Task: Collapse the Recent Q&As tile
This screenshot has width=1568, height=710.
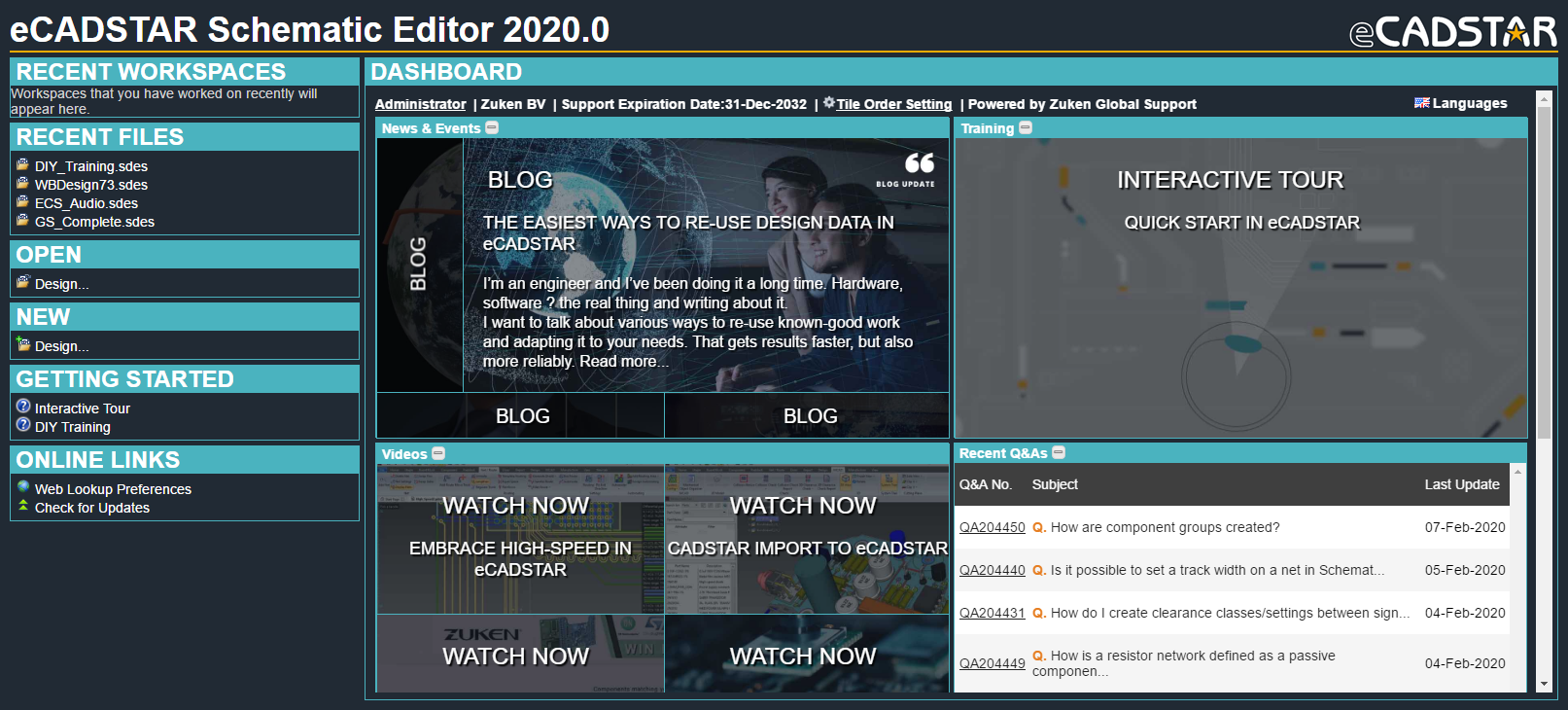Action: (1059, 452)
